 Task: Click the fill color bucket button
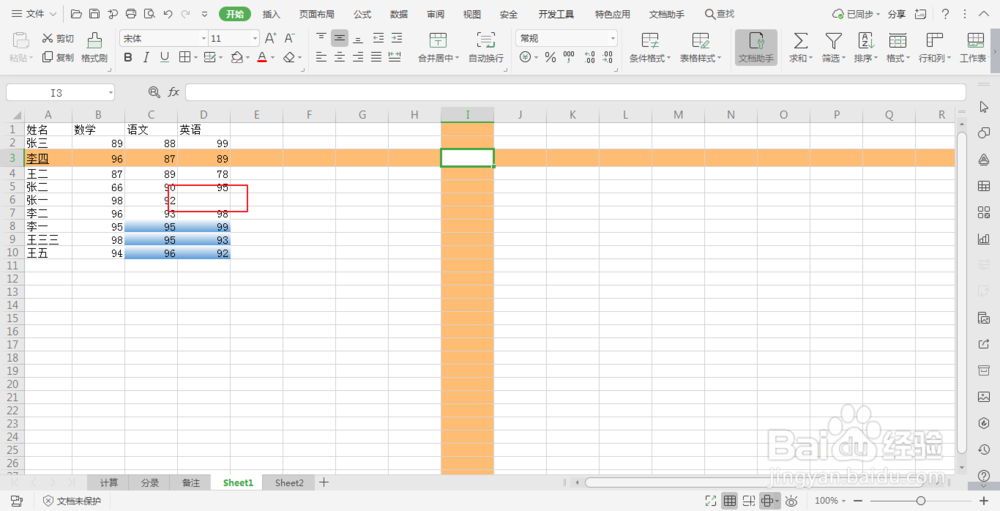237,57
